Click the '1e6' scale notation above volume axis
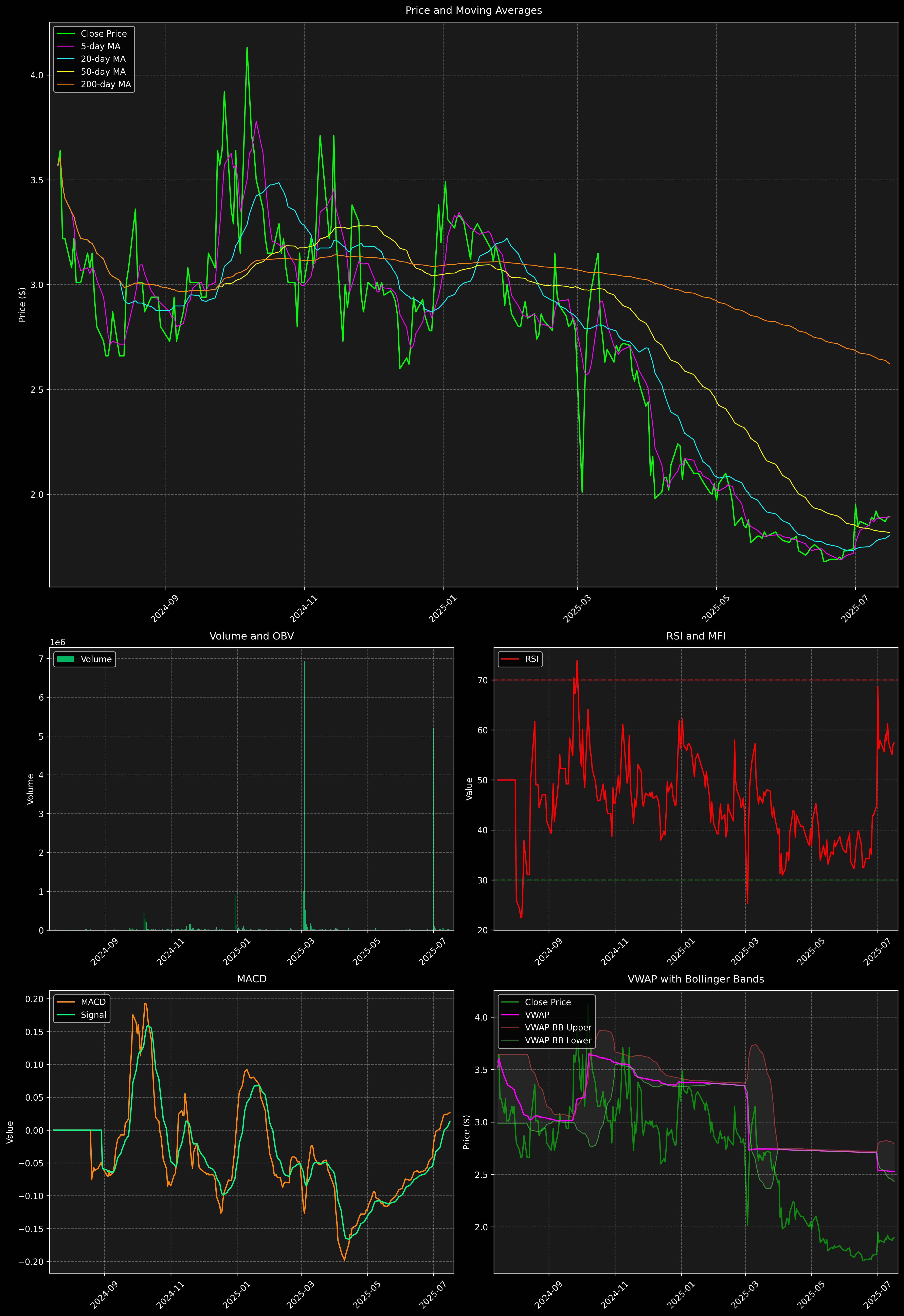This screenshot has height=1316, width=904. click(58, 642)
